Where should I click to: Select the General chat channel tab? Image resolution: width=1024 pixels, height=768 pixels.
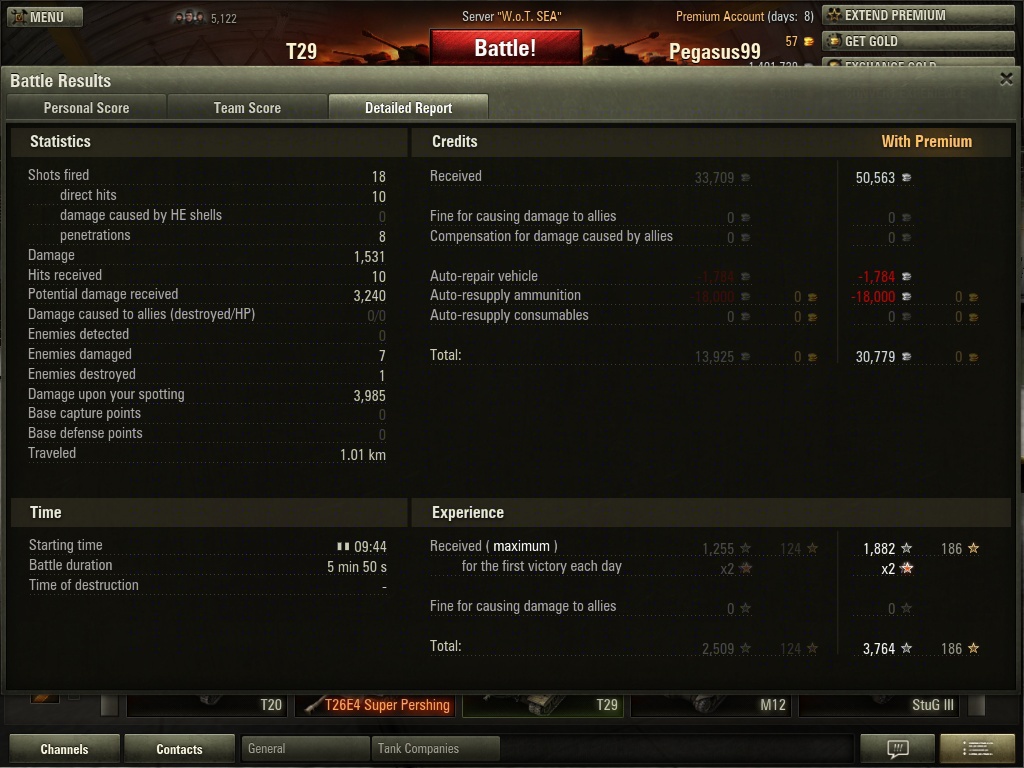pos(305,748)
